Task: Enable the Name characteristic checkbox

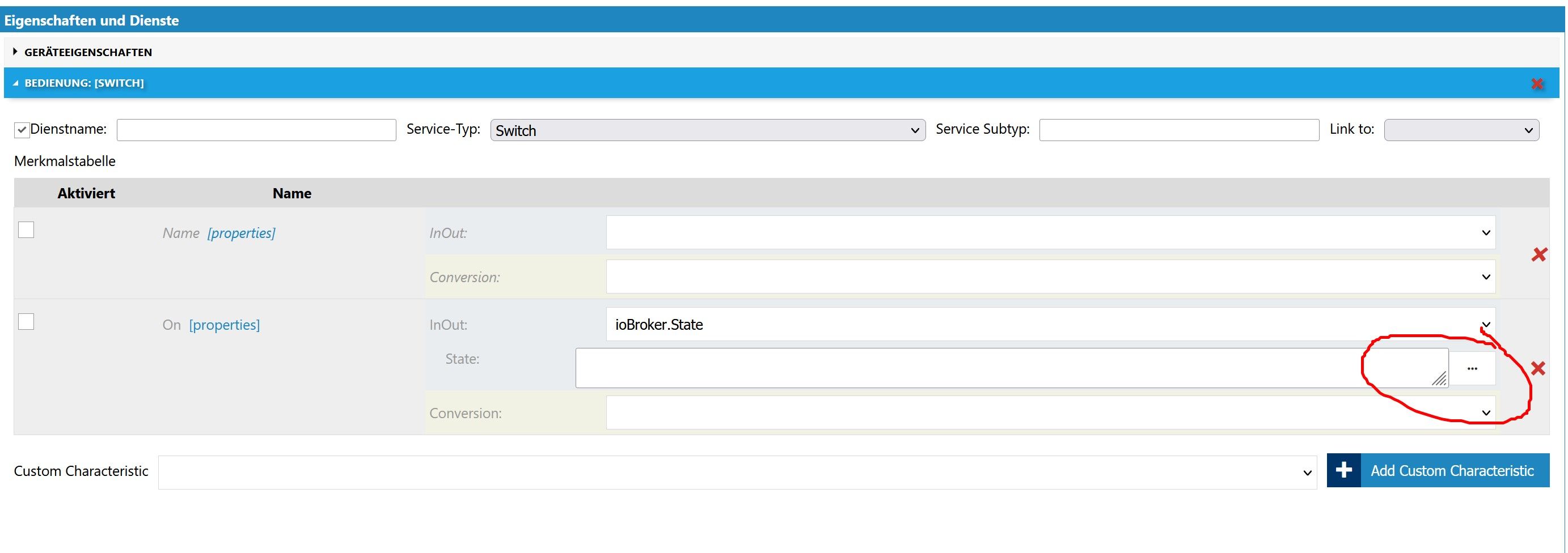Action: tap(26, 230)
